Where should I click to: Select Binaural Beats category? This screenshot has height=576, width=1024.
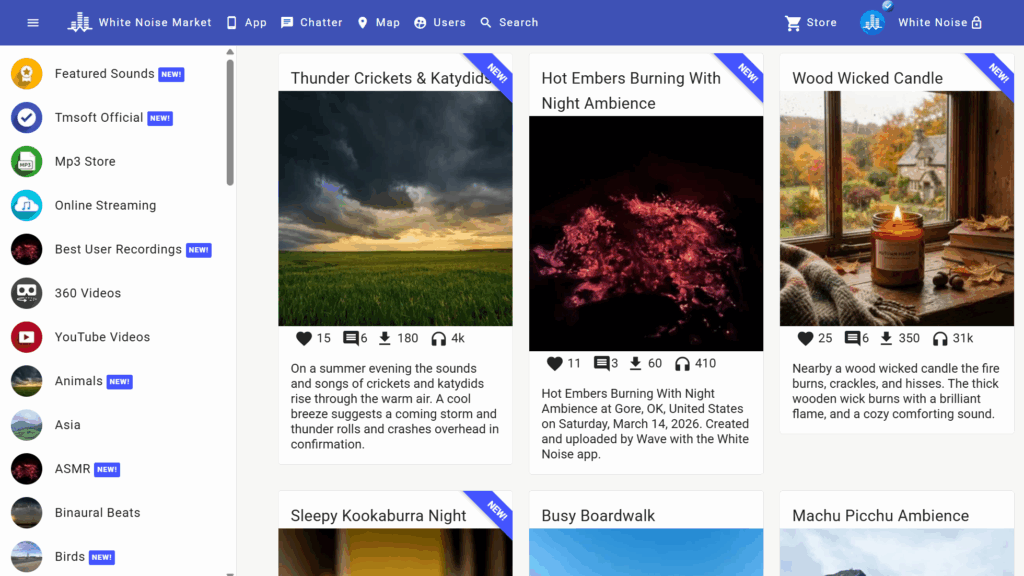point(97,513)
